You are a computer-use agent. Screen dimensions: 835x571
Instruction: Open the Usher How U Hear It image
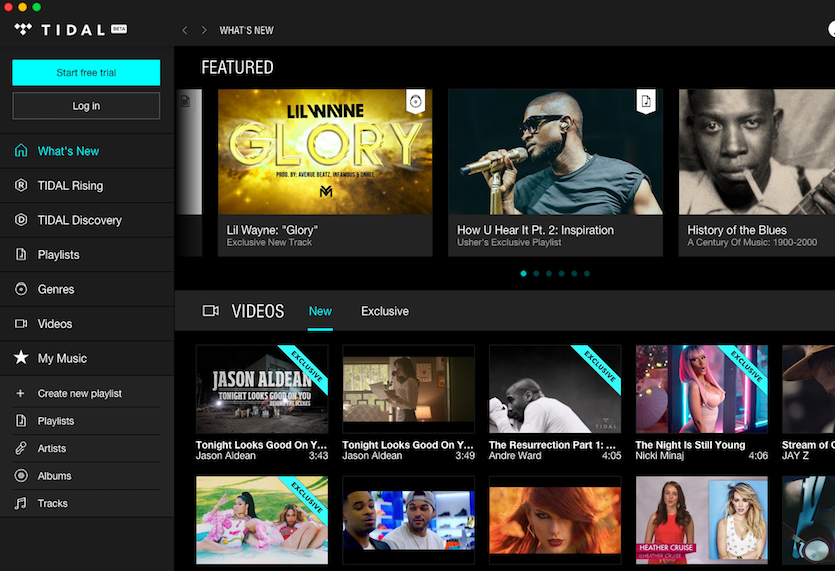[555, 152]
